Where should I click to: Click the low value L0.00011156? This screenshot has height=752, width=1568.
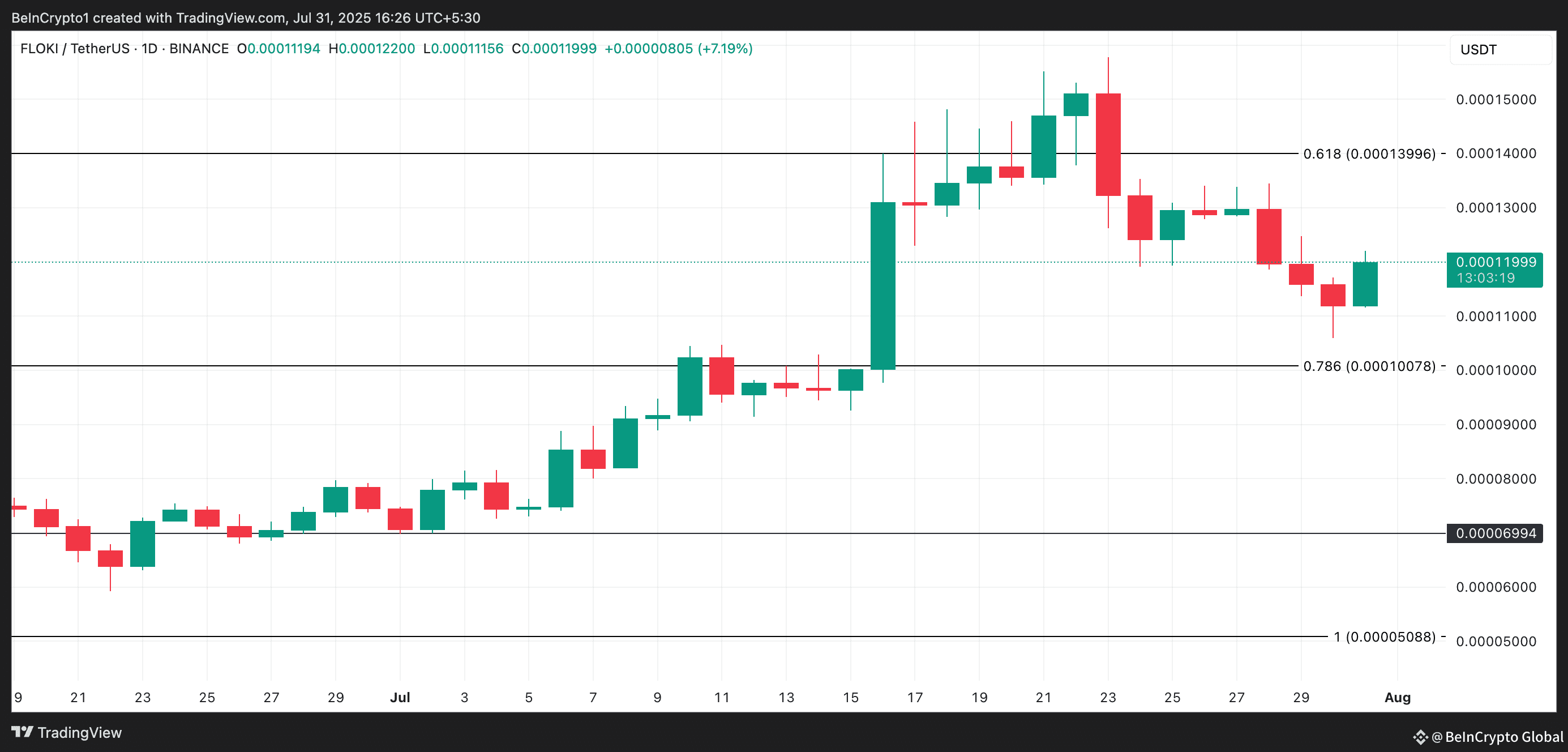[x=463, y=48]
